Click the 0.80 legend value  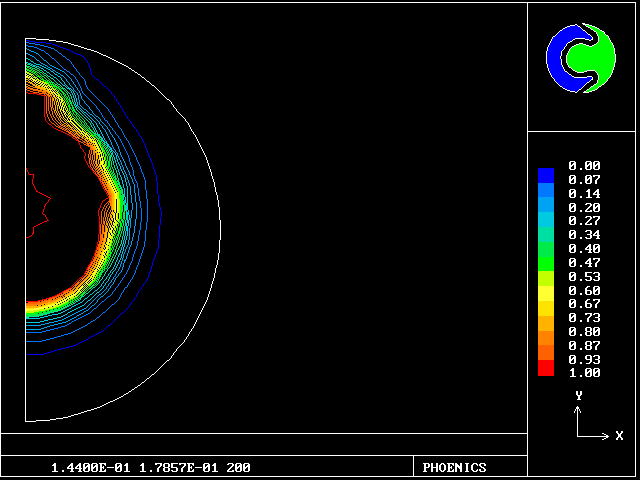coord(584,331)
